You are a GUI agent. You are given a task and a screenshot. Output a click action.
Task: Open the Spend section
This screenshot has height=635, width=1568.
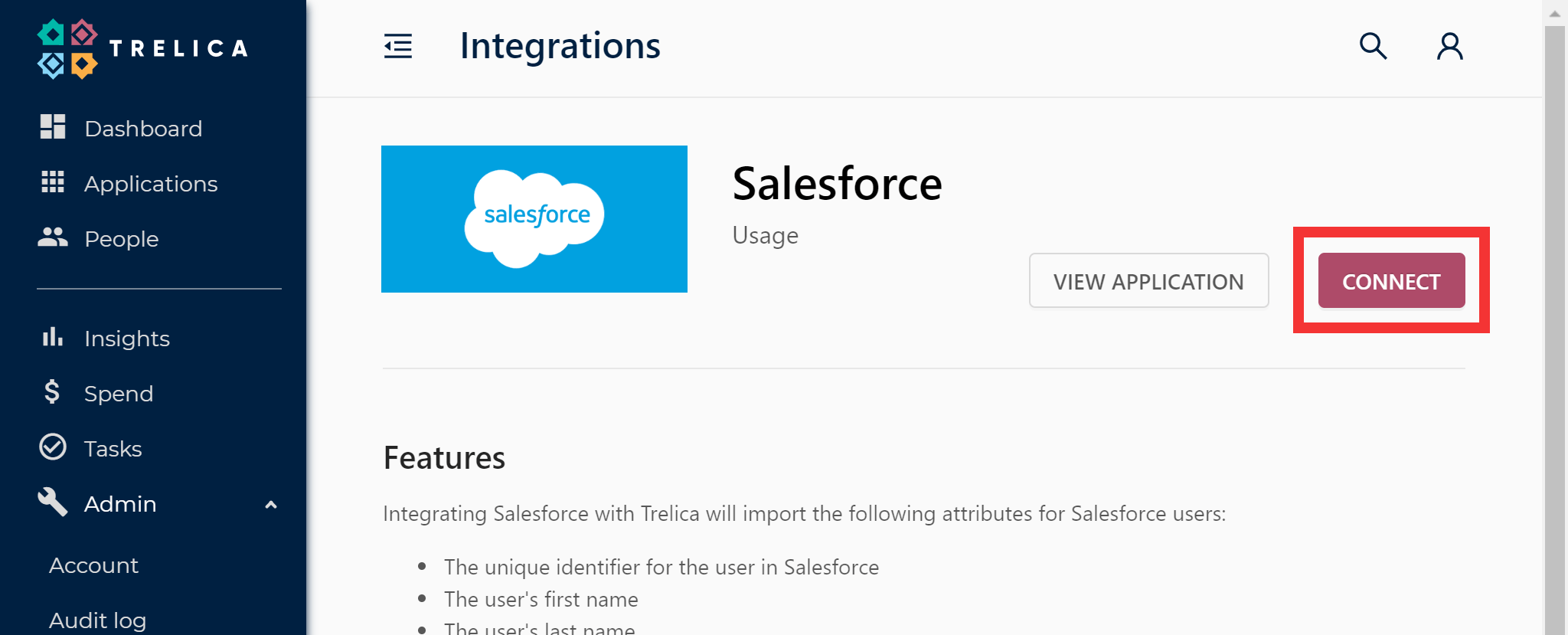119,394
